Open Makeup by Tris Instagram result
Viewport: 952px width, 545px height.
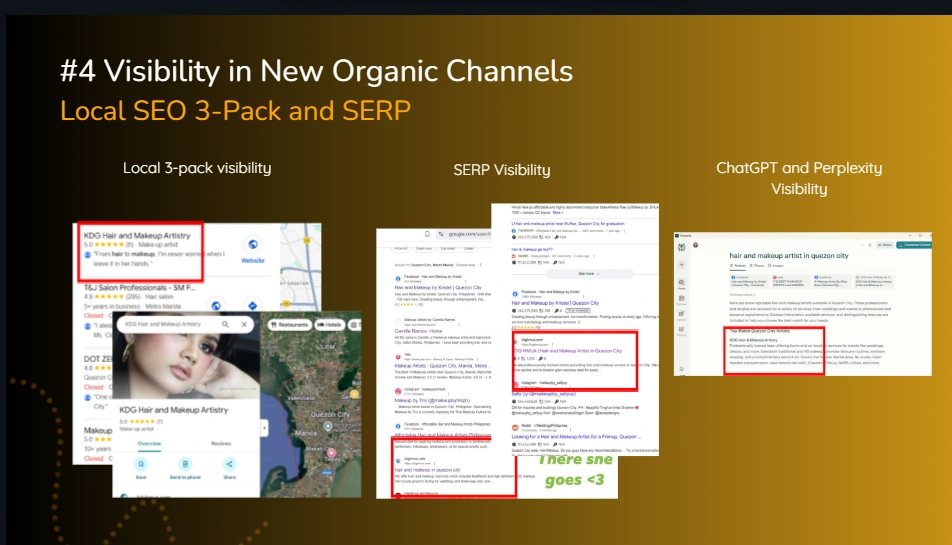click(432, 401)
